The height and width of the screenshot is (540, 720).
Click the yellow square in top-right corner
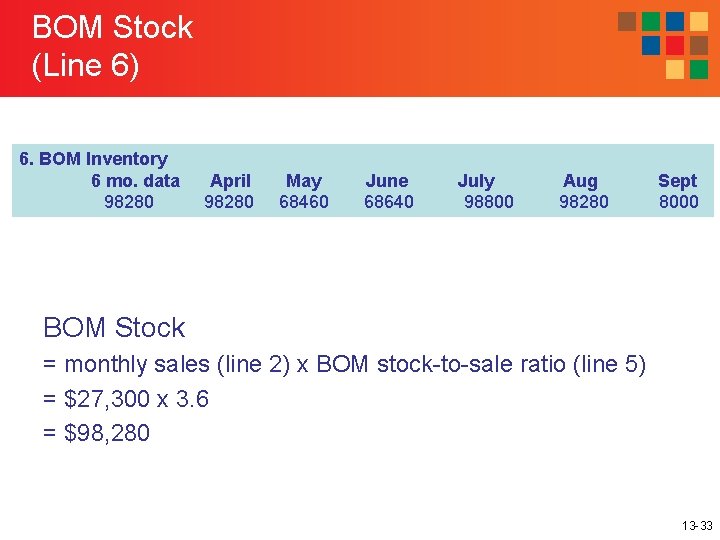(x=699, y=21)
